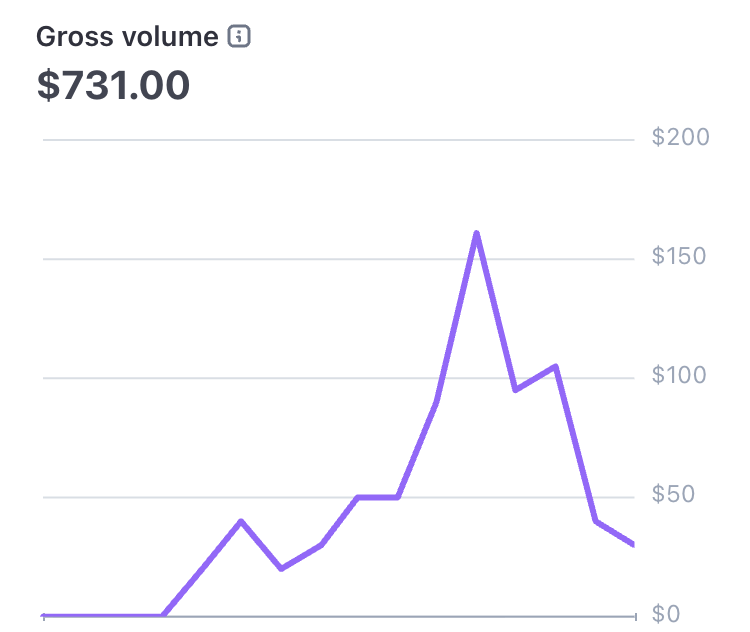Viewport: 750px width, 632px height.
Task: Click the purple line's starting point at left
Action: (x=45, y=615)
